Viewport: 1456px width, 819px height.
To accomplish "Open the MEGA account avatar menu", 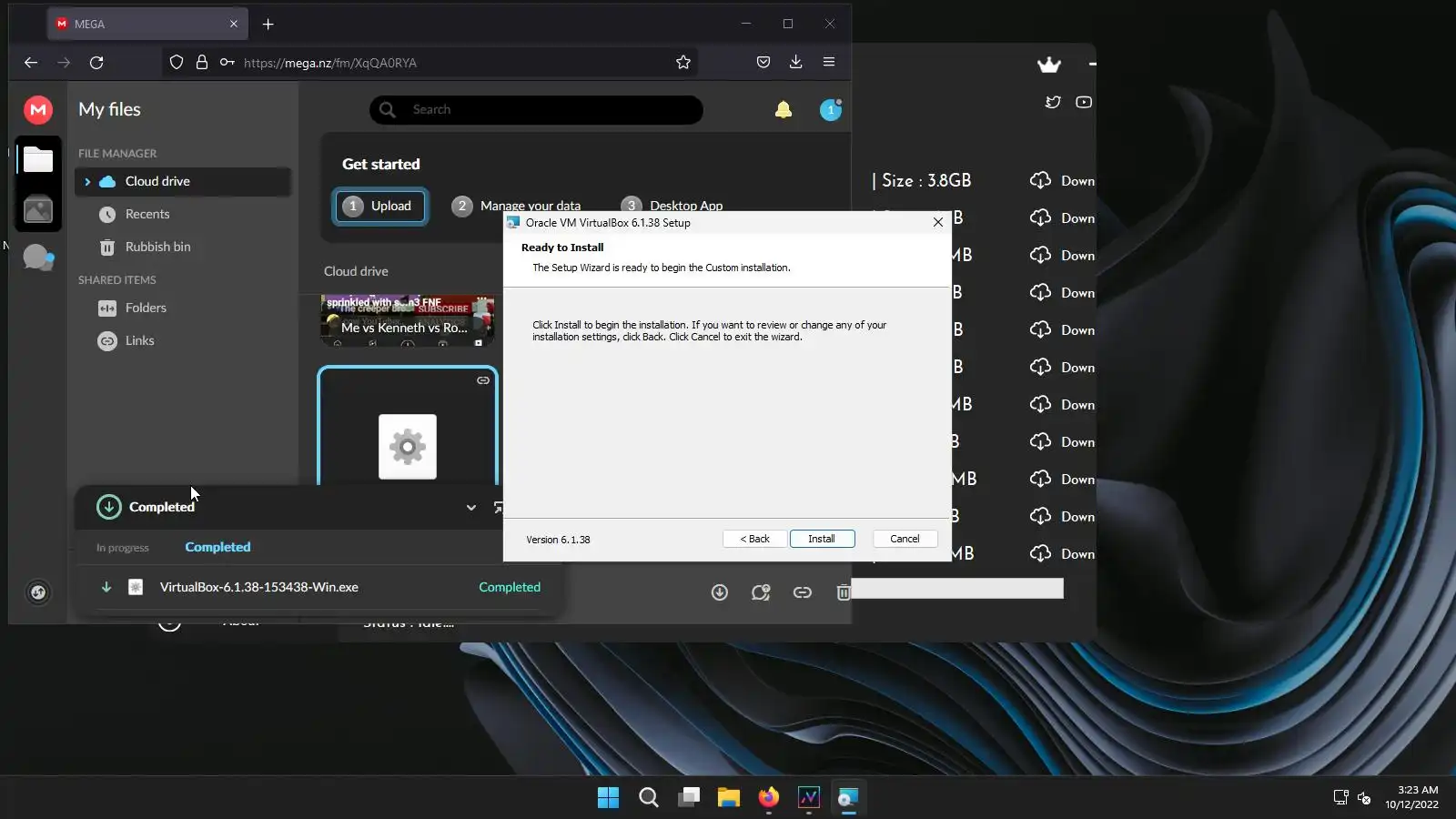I will point(830,110).
